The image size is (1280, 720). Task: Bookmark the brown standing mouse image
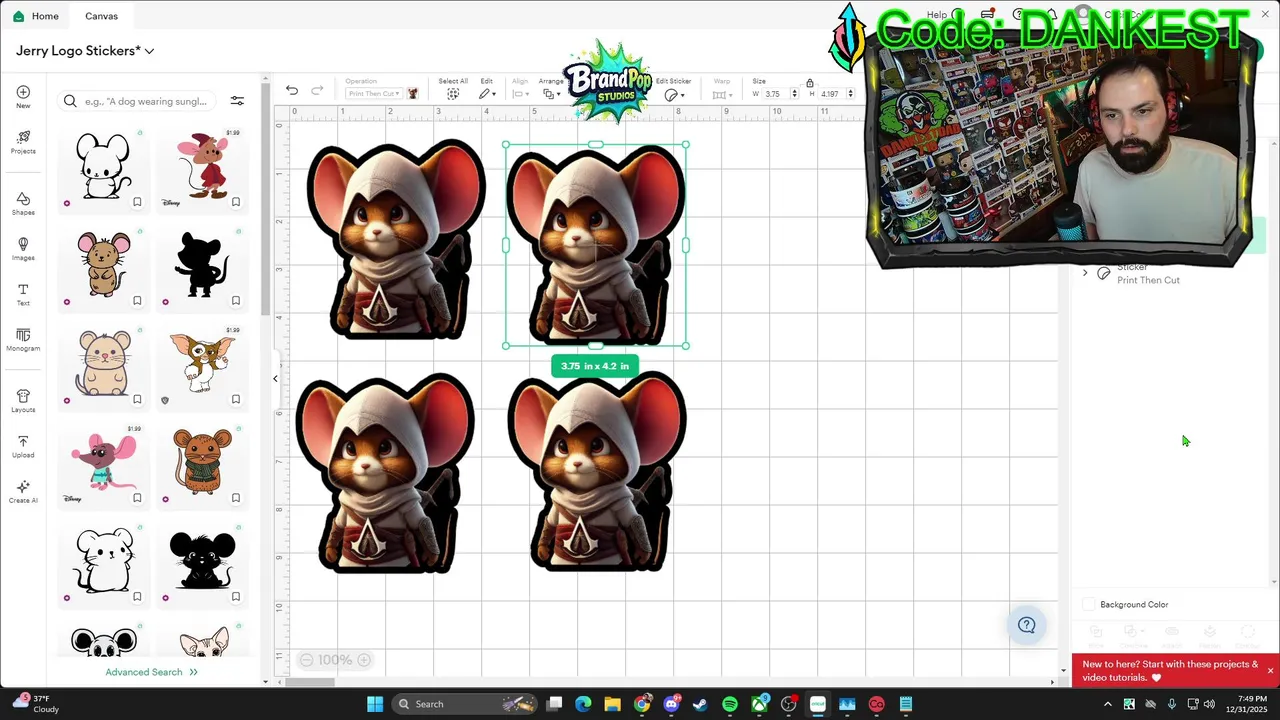[137, 300]
